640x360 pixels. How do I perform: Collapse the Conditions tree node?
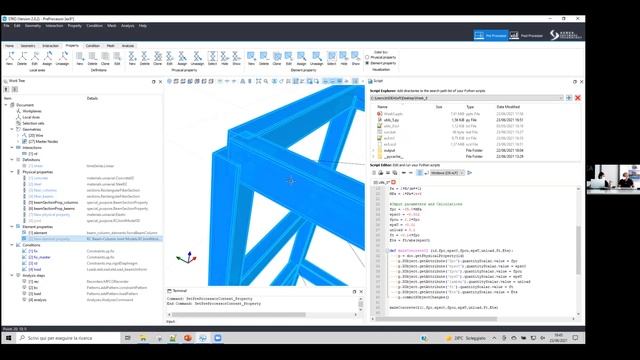point(12,245)
